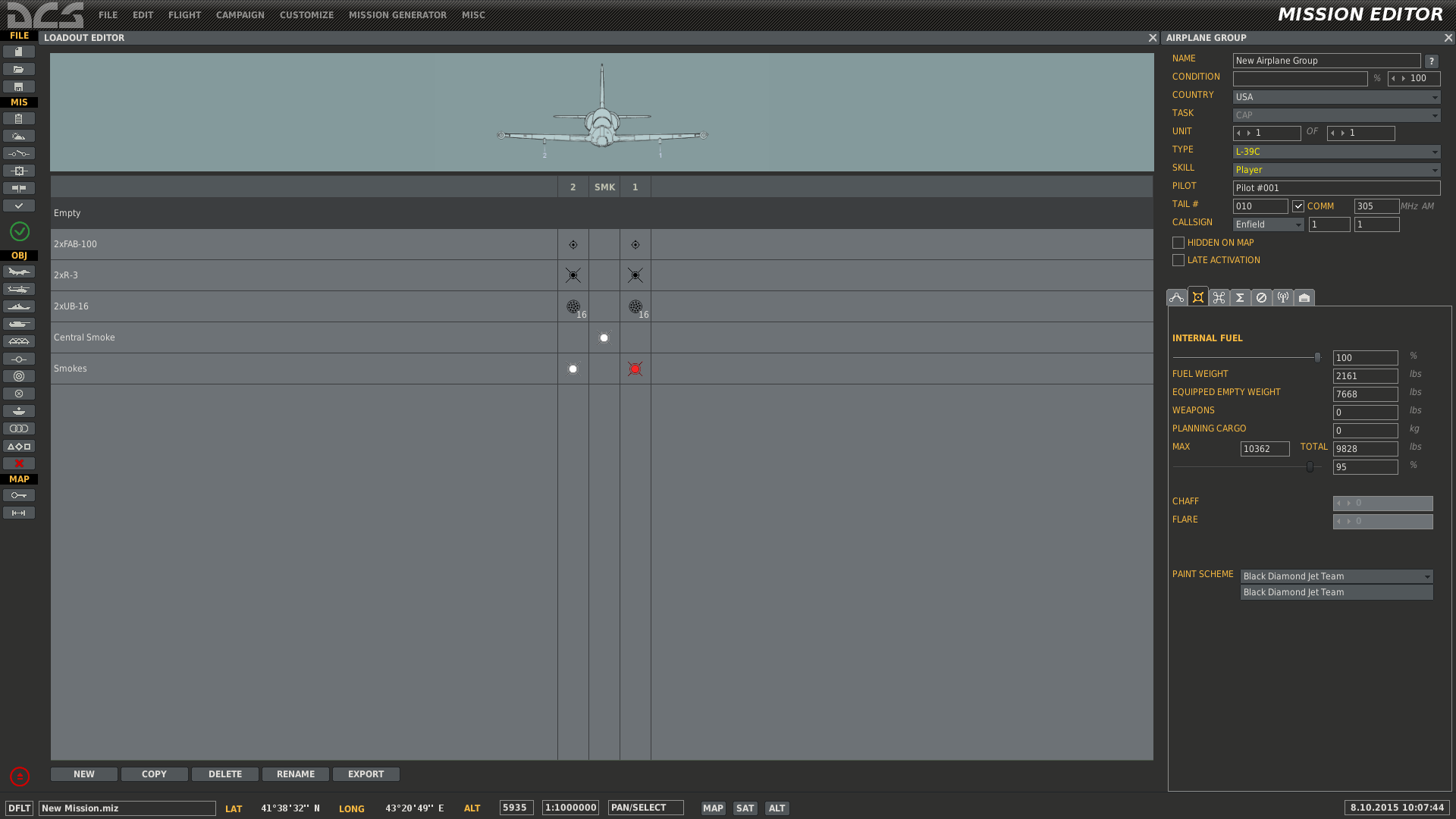This screenshot has height=819, width=1456.
Task: Select Central Smoke icon in SMK column
Action: pos(604,337)
